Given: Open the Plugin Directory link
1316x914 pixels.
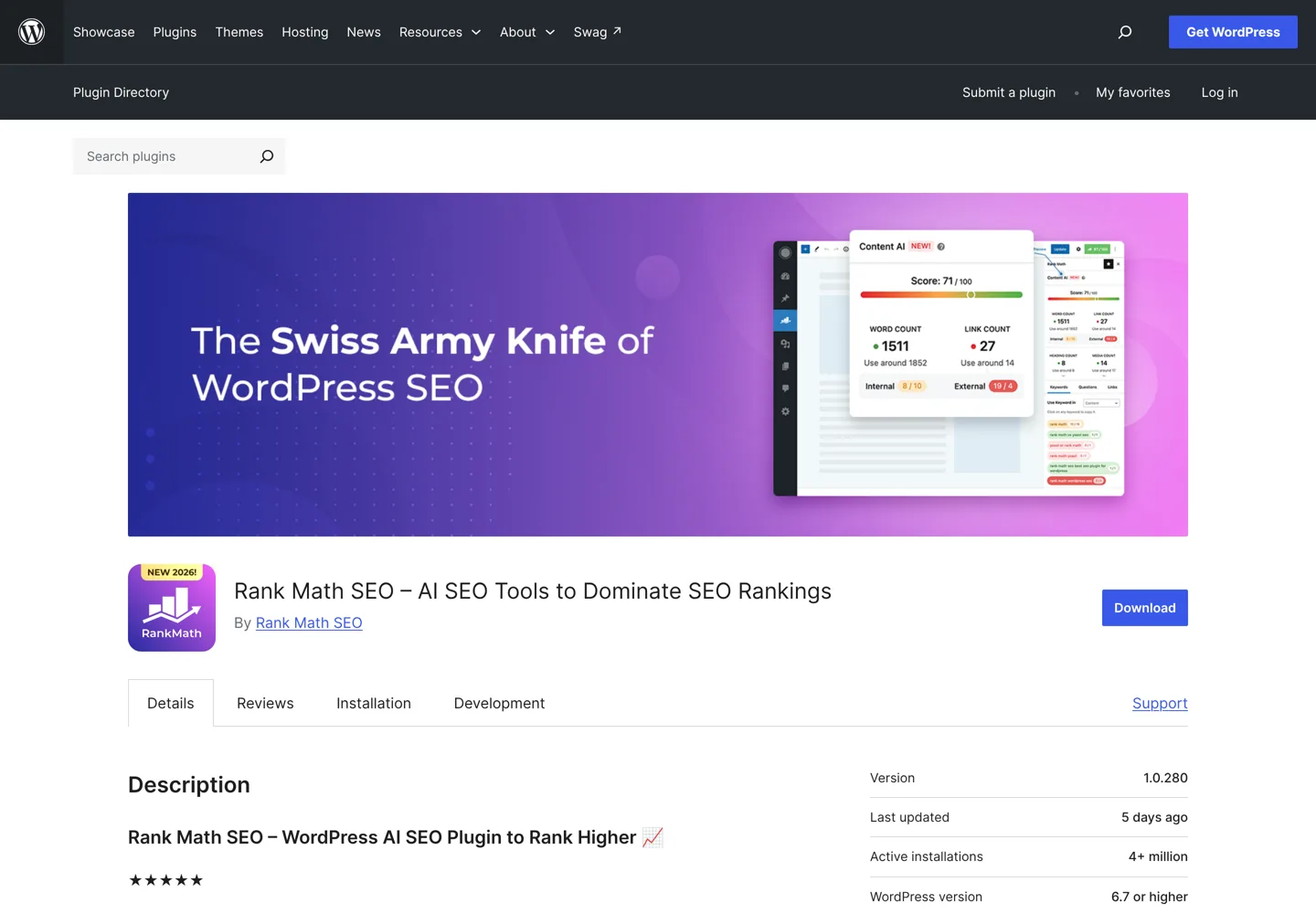Looking at the screenshot, I should [121, 92].
